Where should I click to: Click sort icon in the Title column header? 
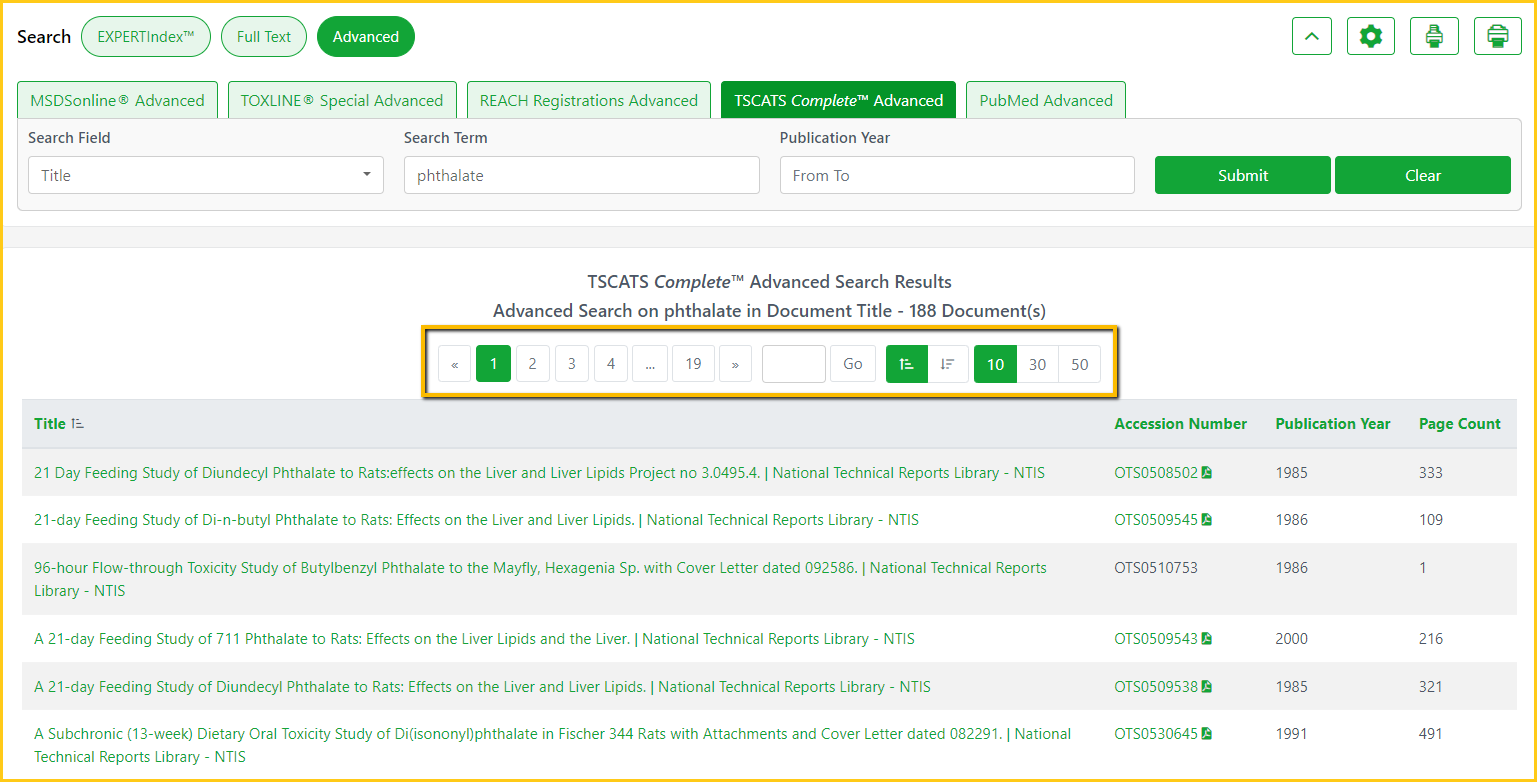point(78,424)
